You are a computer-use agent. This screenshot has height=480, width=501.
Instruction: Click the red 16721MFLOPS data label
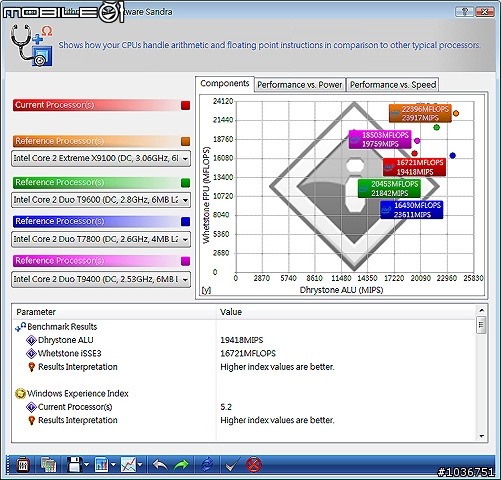point(414,167)
